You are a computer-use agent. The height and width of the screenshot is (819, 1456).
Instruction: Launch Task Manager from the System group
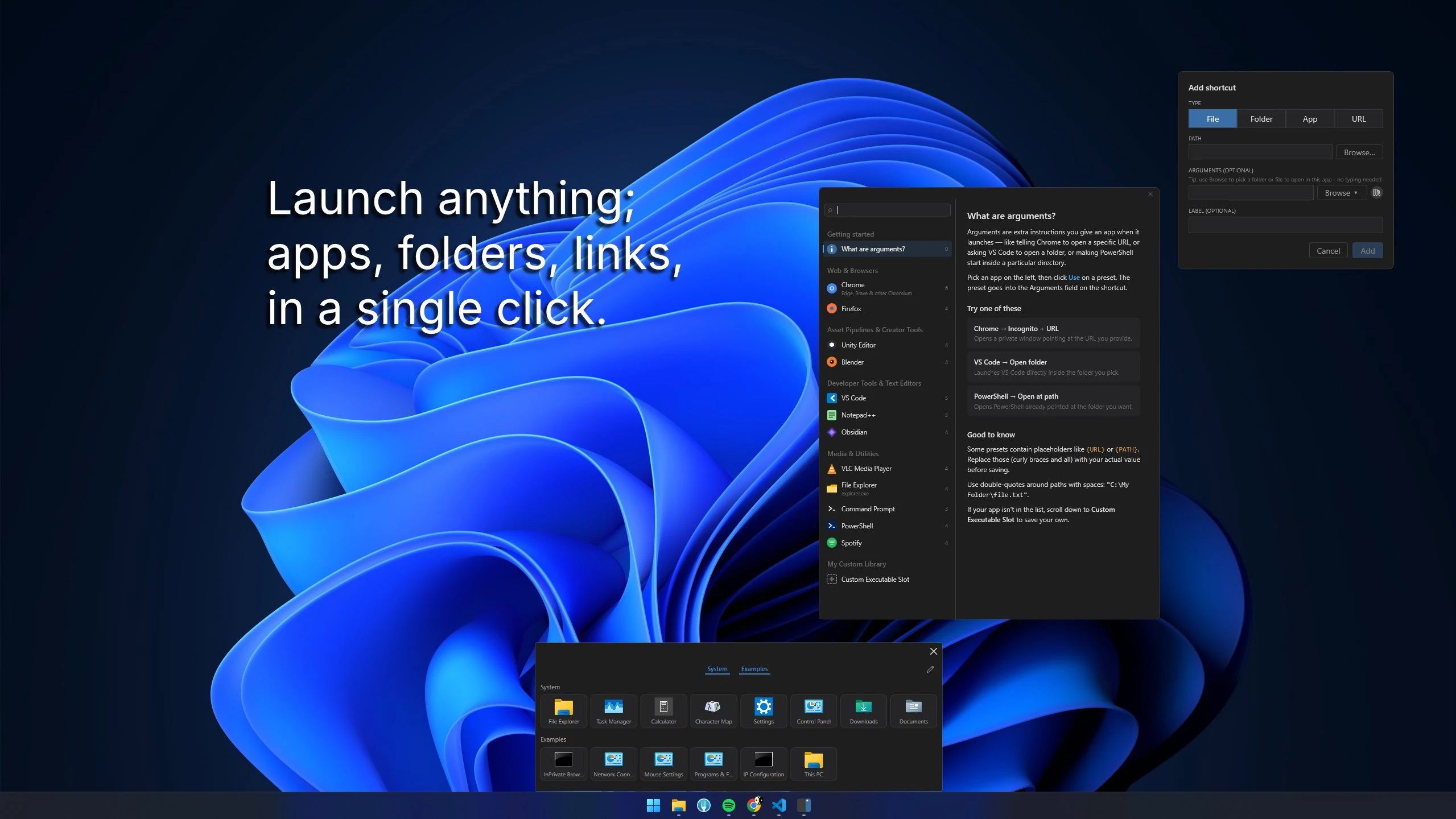(x=613, y=711)
